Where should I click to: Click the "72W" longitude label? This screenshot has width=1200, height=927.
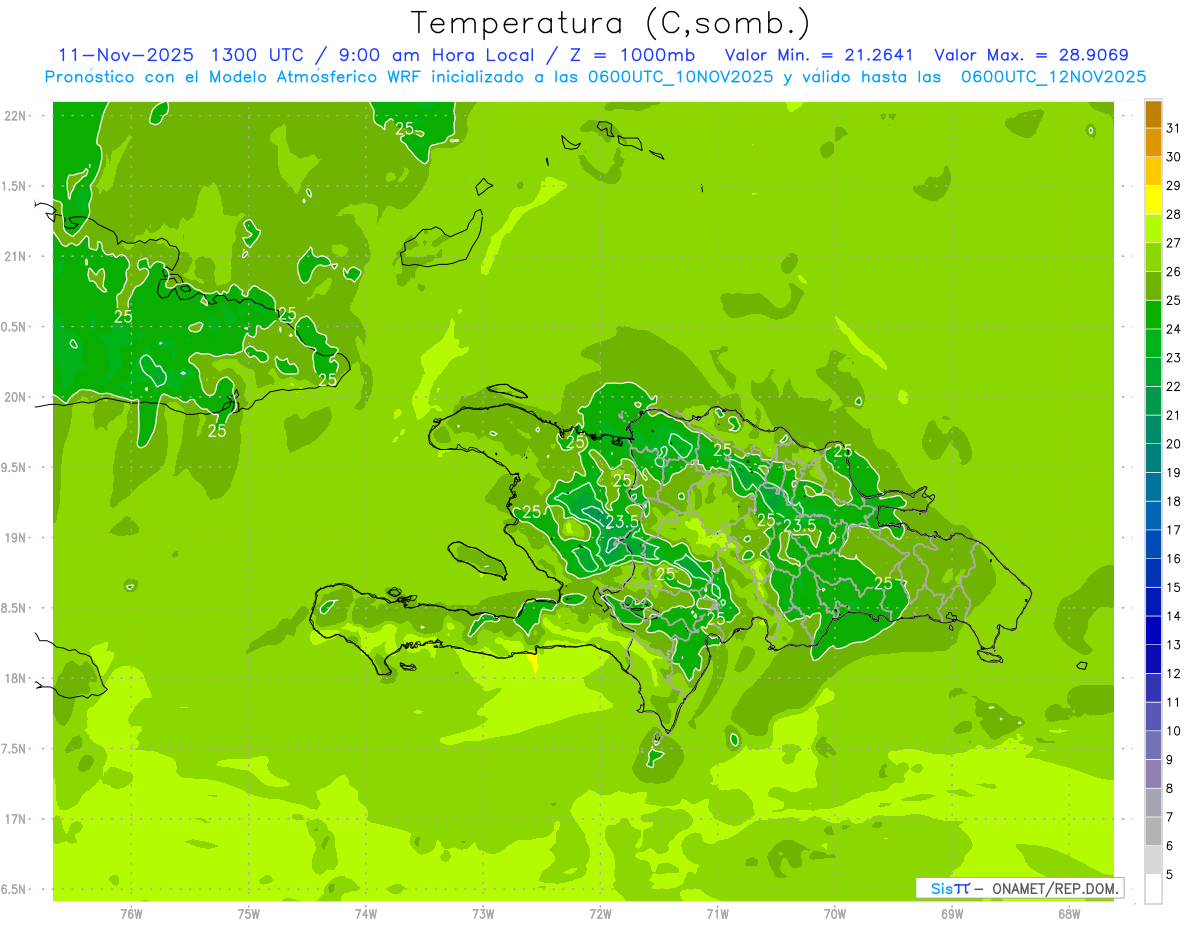pos(600,913)
